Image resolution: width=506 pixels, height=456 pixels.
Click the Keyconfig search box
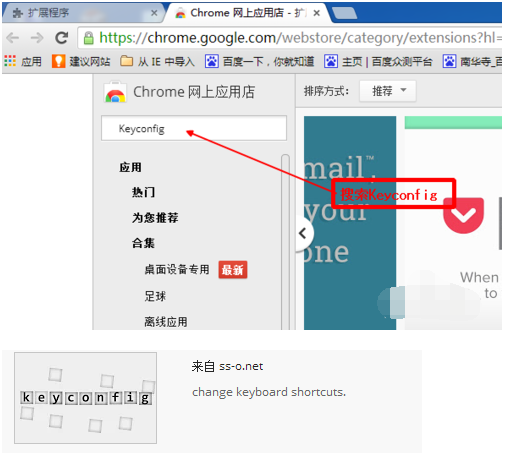[x=194, y=128]
